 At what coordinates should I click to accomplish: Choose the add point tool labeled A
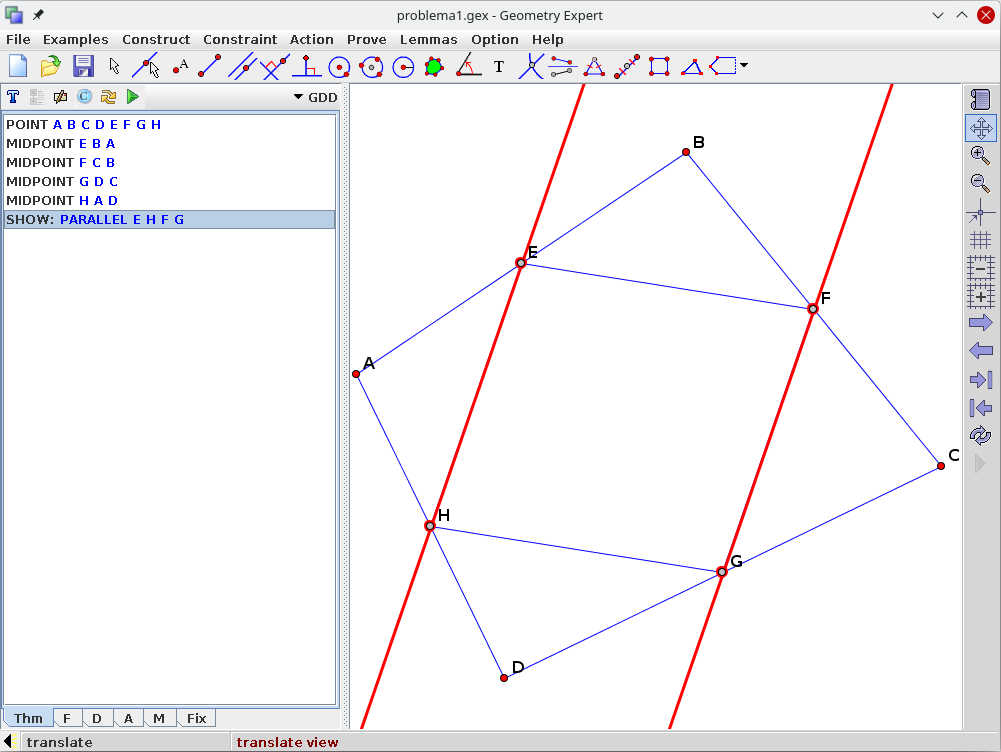(x=181, y=66)
